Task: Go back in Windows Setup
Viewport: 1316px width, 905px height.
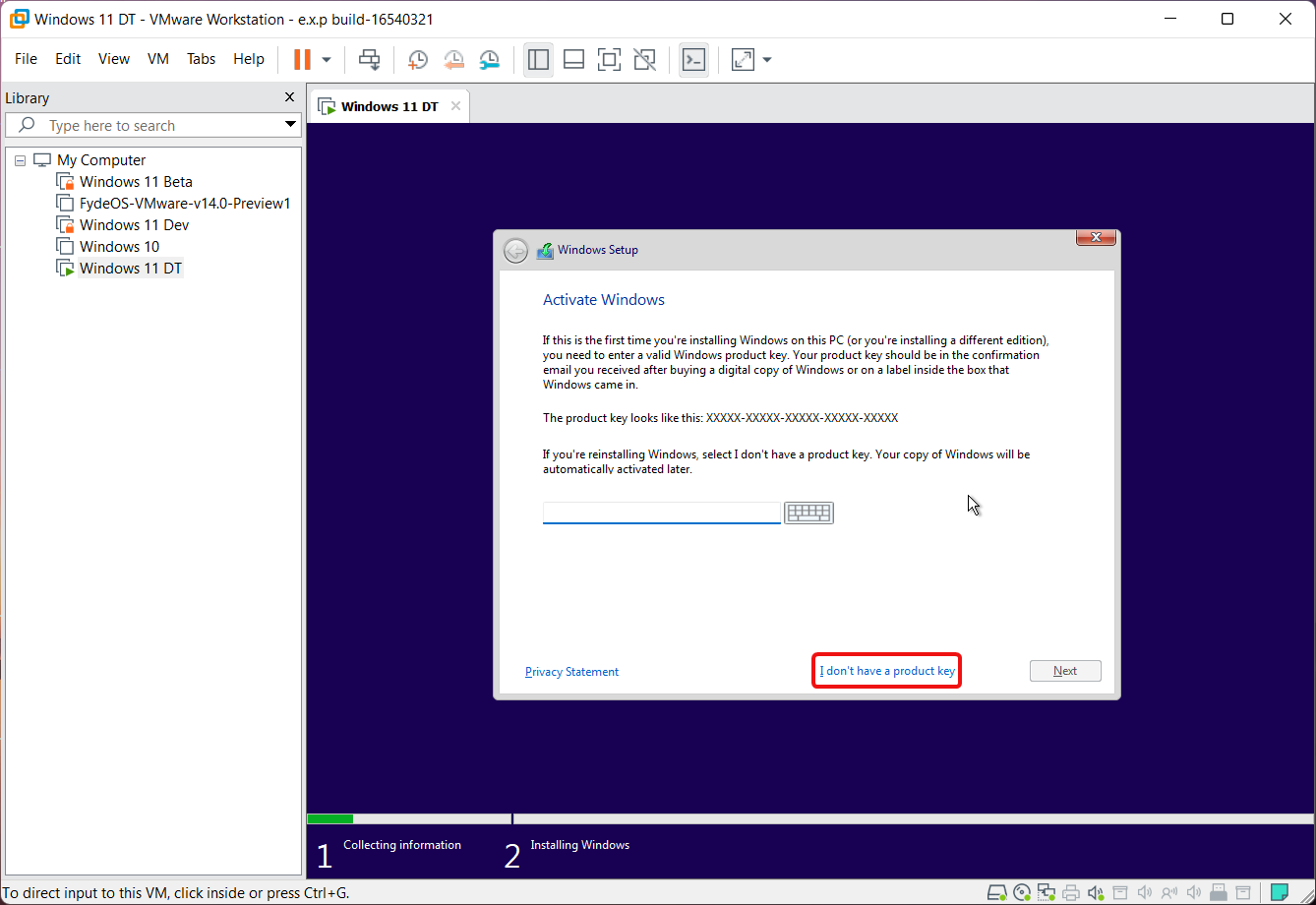Action: click(x=515, y=251)
